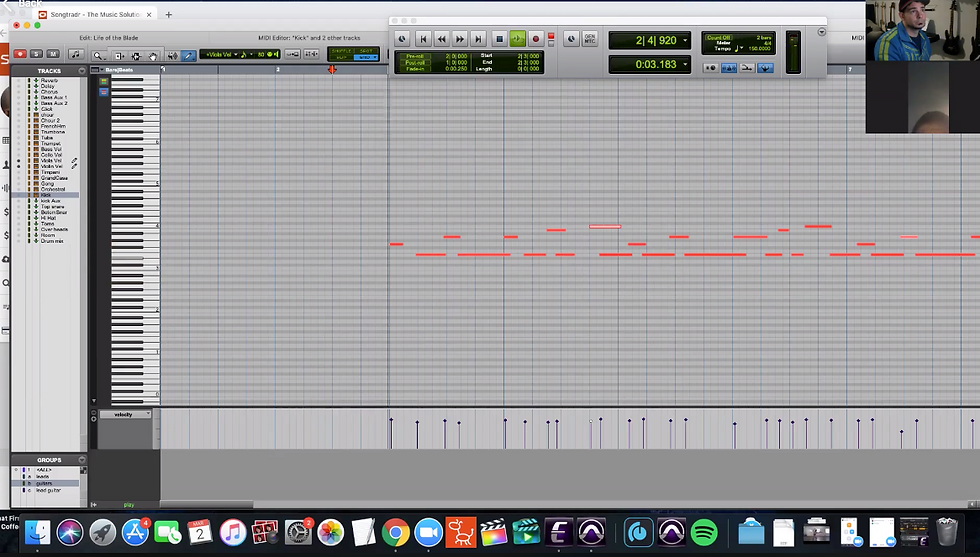980x557 pixels.
Task: Open the default note duration dropdown
Action: tap(248, 54)
